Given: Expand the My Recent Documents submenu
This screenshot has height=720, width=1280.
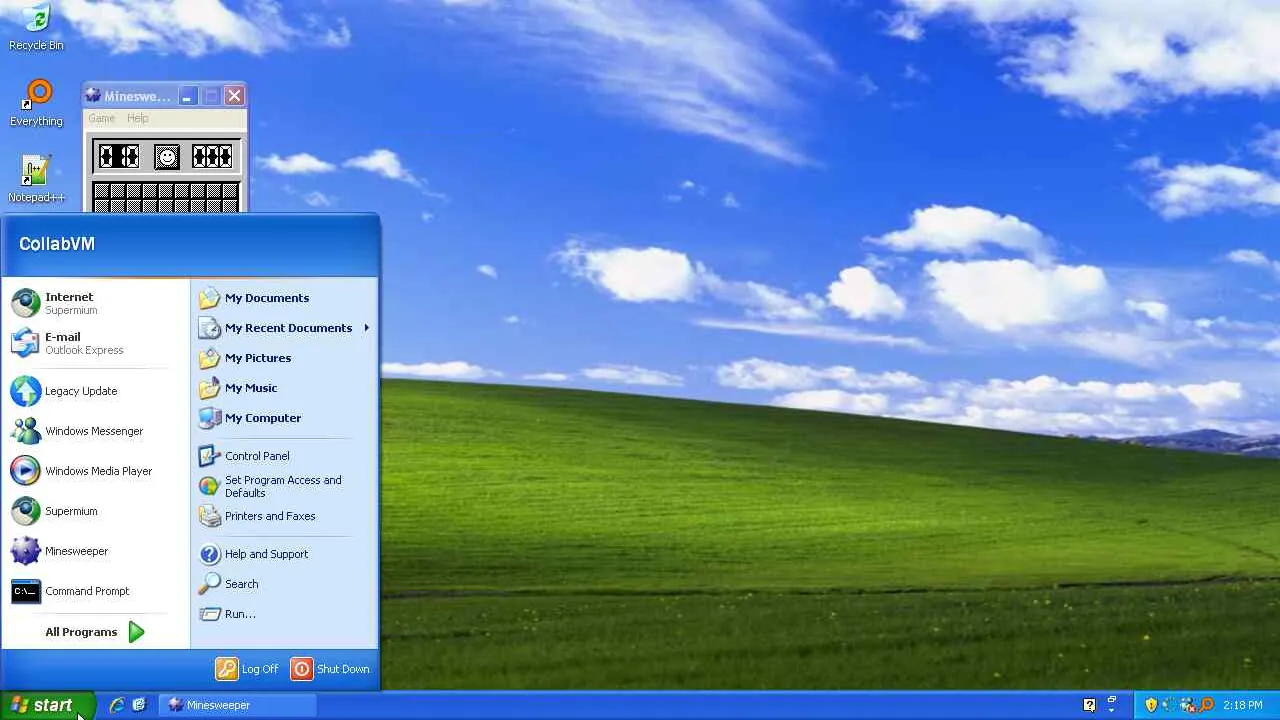Looking at the screenshot, I should 284,328.
